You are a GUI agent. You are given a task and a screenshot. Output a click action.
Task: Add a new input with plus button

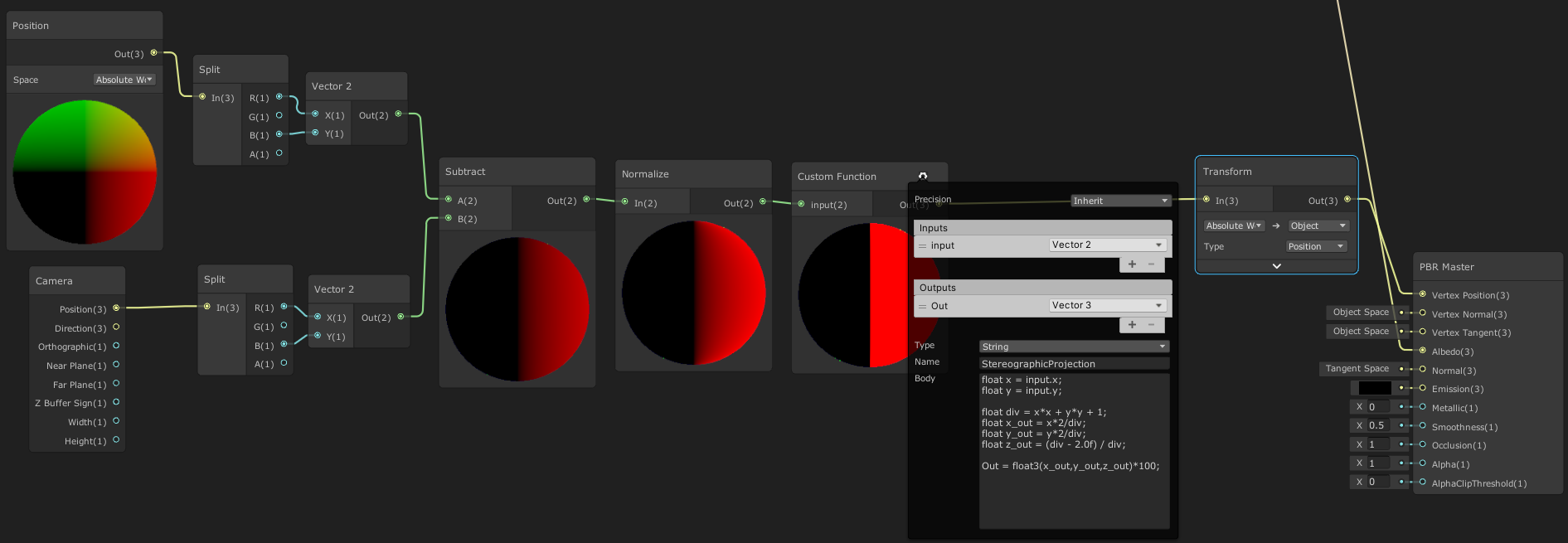[1132, 264]
